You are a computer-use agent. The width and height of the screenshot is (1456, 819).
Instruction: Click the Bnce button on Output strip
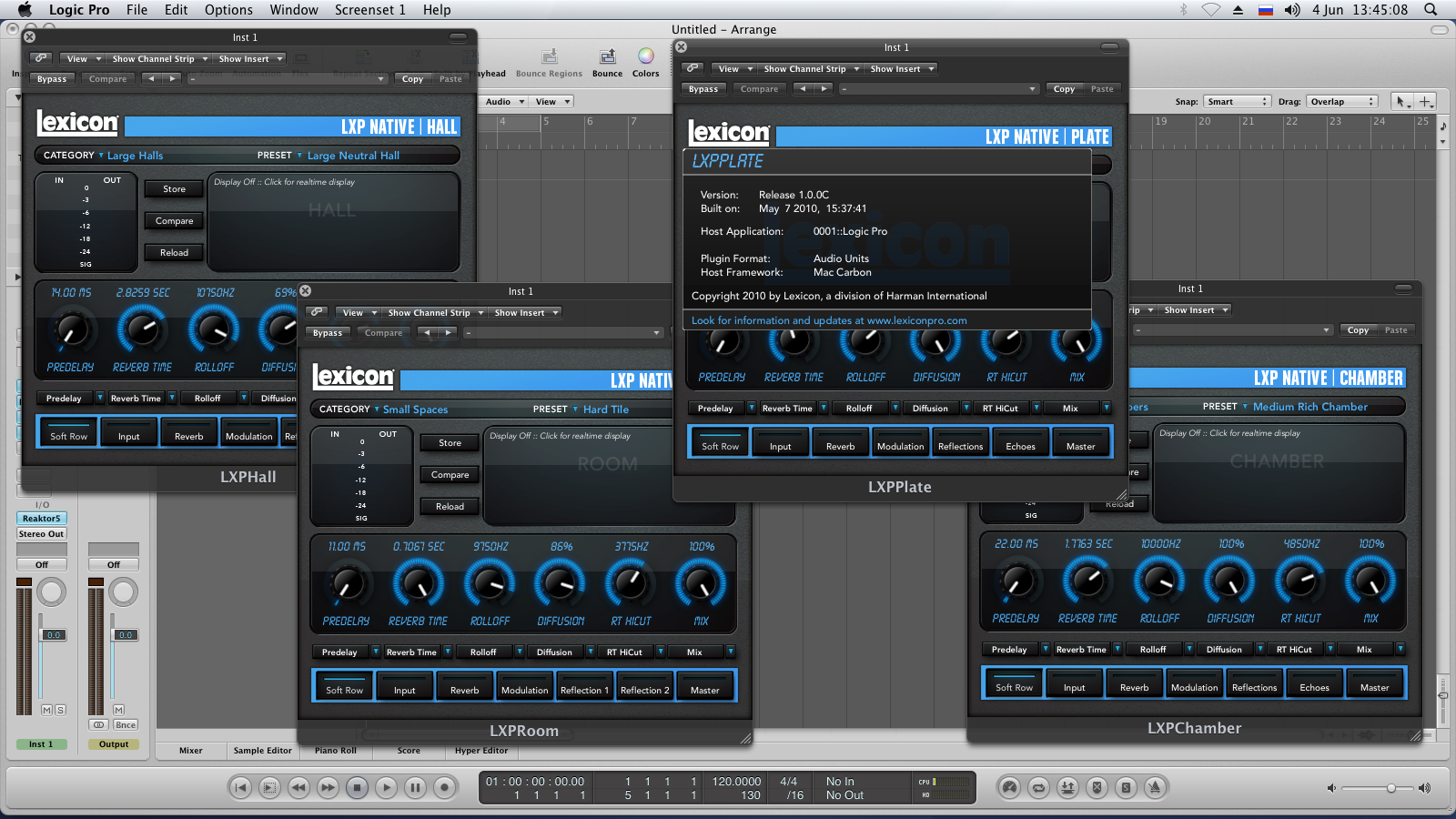coord(126,725)
